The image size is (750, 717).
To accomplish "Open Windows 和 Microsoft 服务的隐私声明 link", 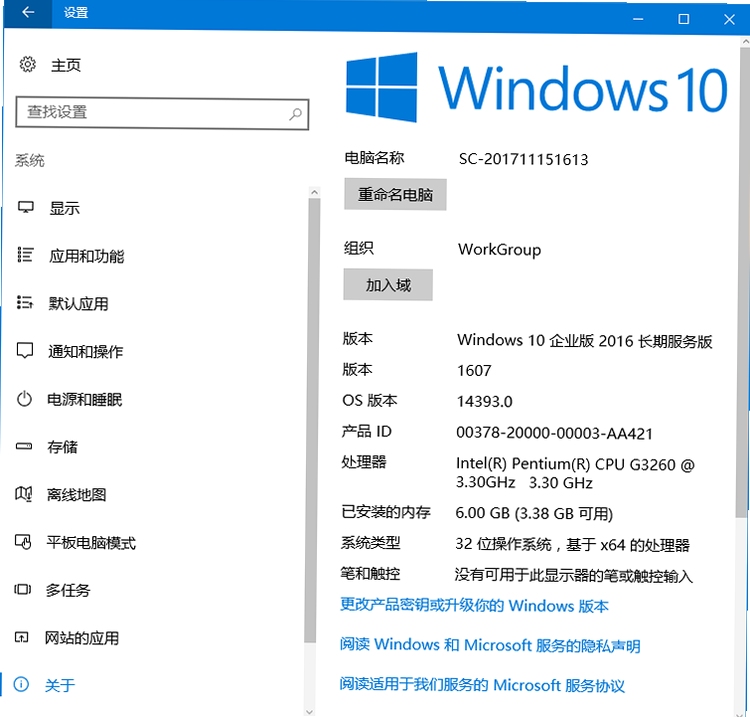I will (x=490, y=645).
